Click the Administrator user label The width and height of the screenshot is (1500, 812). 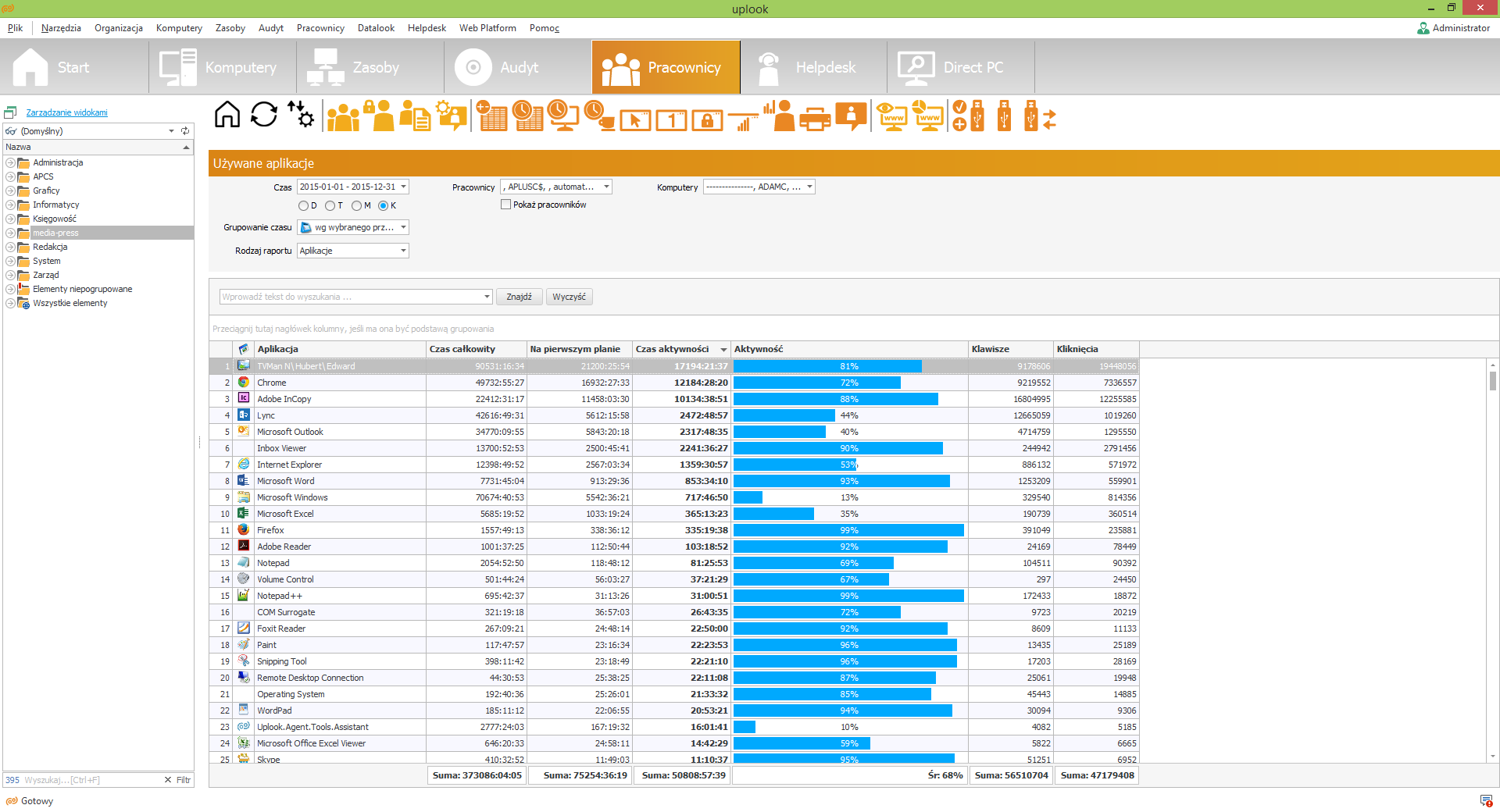pos(1461,28)
